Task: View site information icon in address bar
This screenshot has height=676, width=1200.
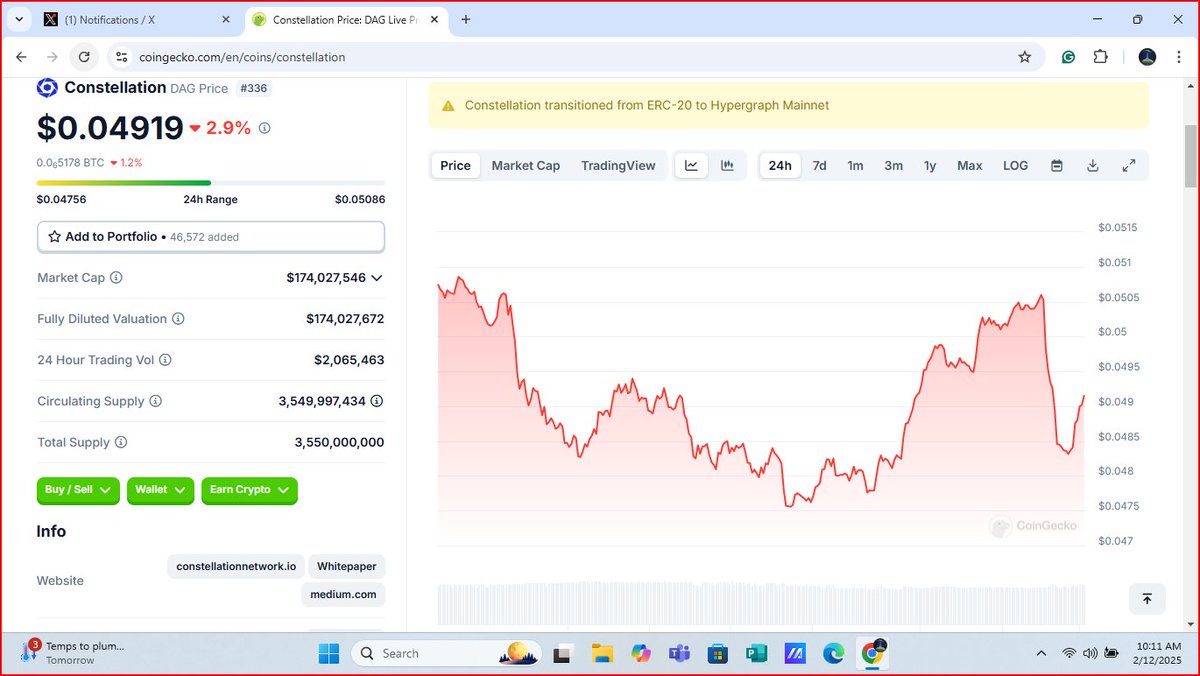Action: click(x=121, y=57)
